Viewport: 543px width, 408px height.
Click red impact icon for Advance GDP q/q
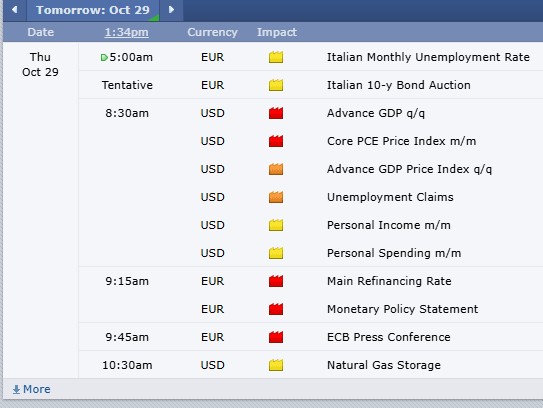pos(276,113)
